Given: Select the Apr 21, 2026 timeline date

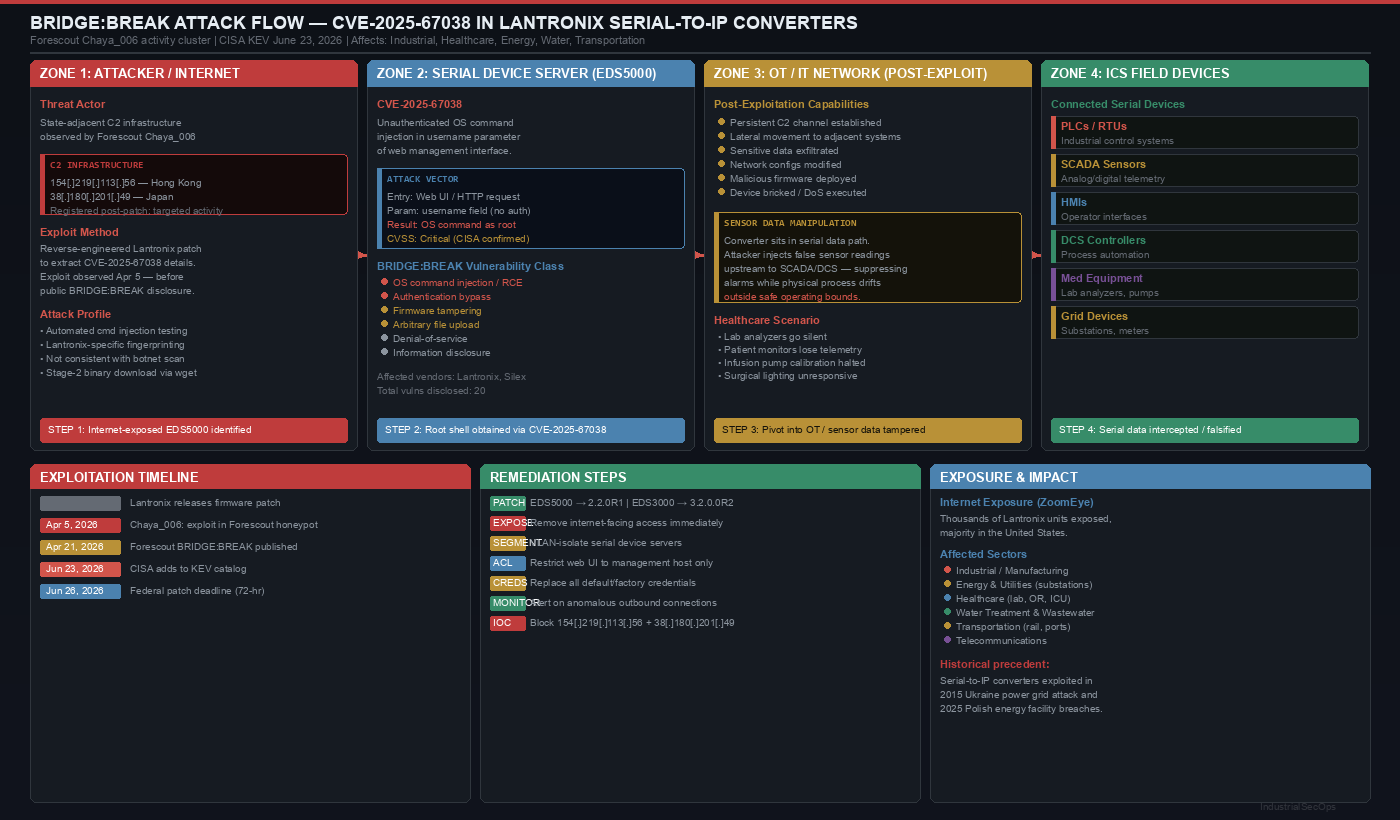Looking at the screenshot, I should tap(80, 547).
